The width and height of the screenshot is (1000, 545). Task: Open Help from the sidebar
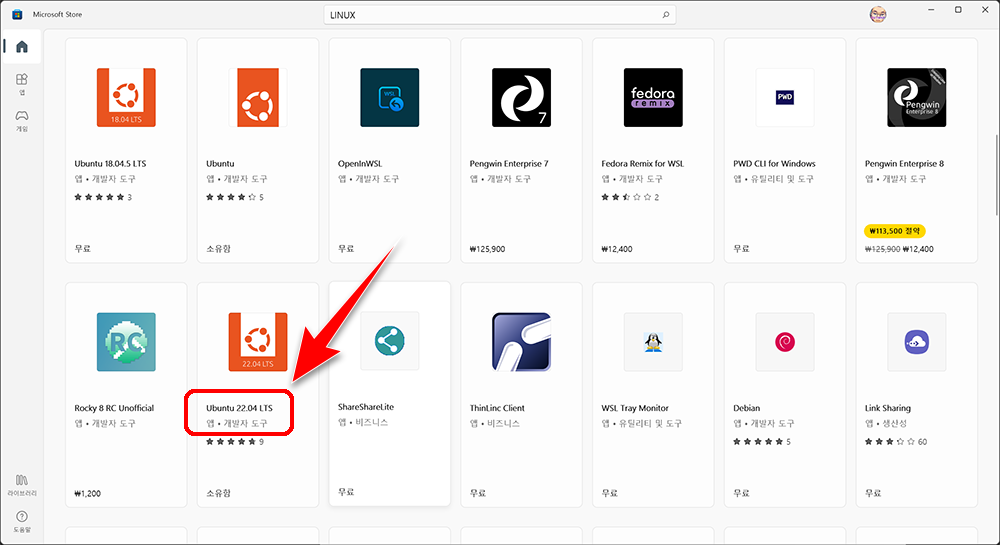[22, 521]
